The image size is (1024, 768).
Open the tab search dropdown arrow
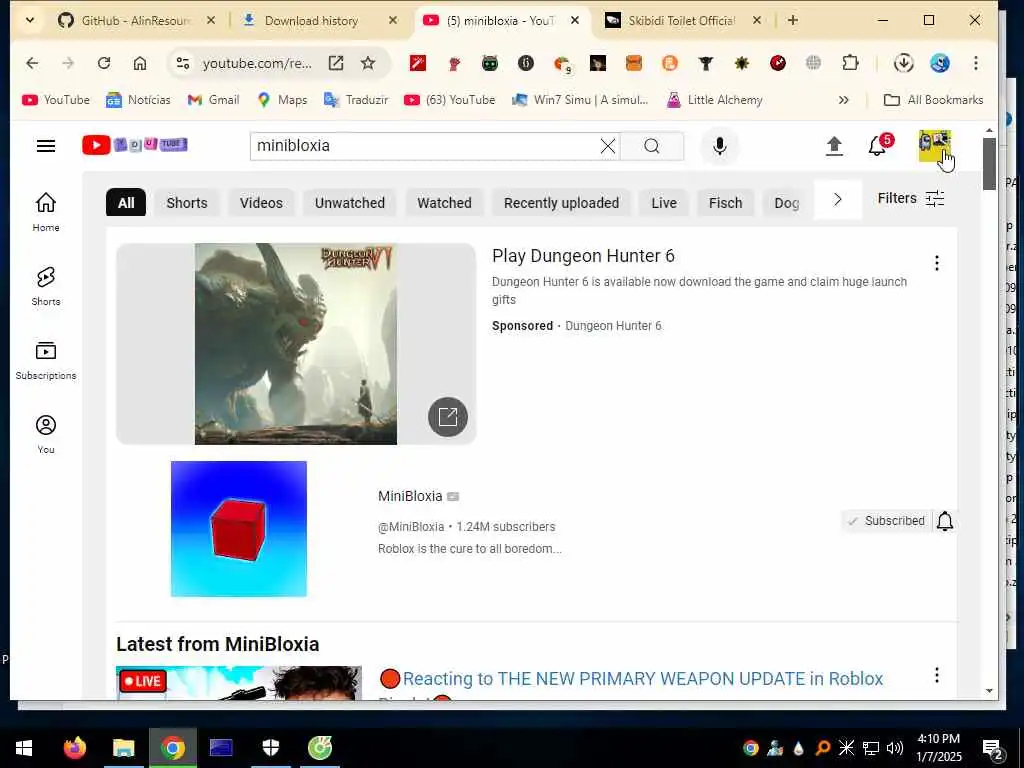(x=30, y=20)
